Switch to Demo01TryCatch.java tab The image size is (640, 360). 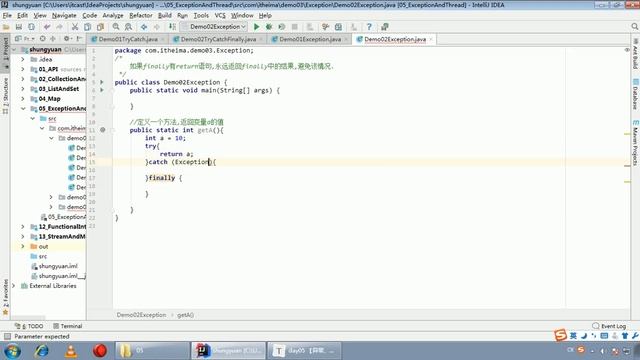point(128,39)
